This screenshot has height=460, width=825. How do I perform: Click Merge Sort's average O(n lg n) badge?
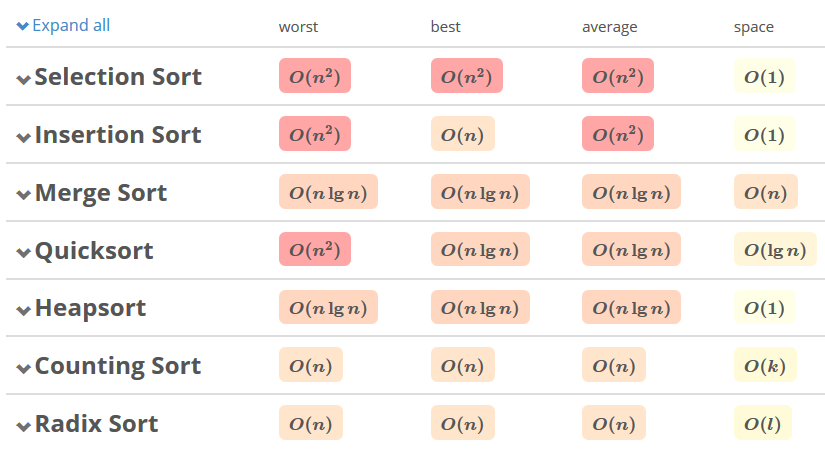tap(631, 193)
